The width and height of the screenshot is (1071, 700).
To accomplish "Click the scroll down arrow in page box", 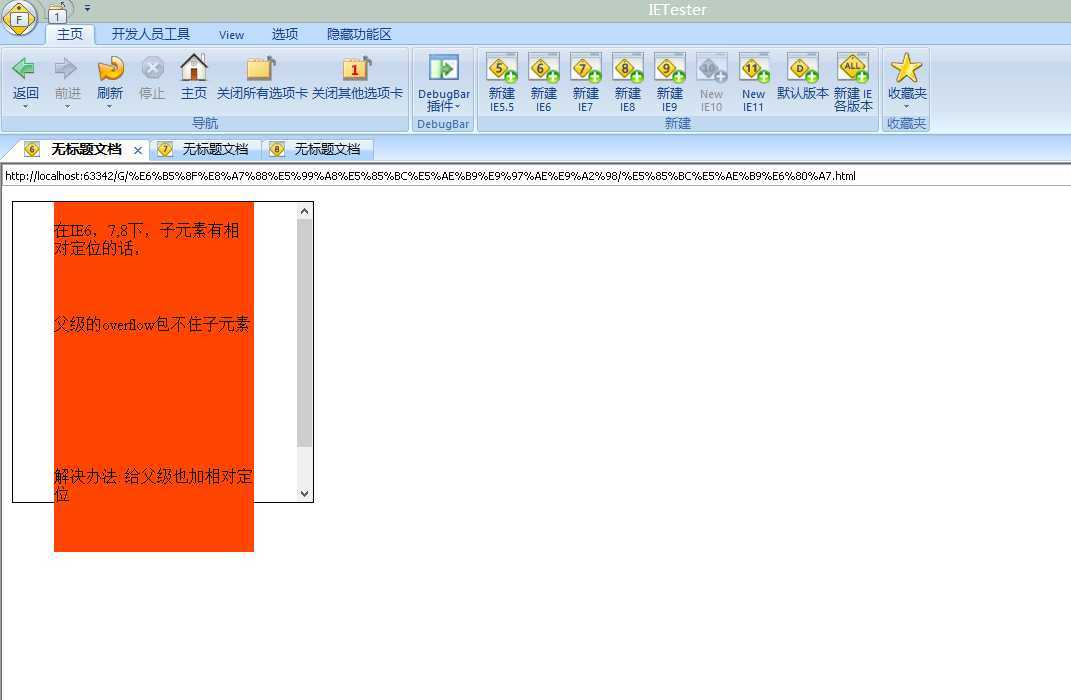I will click(305, 493).
